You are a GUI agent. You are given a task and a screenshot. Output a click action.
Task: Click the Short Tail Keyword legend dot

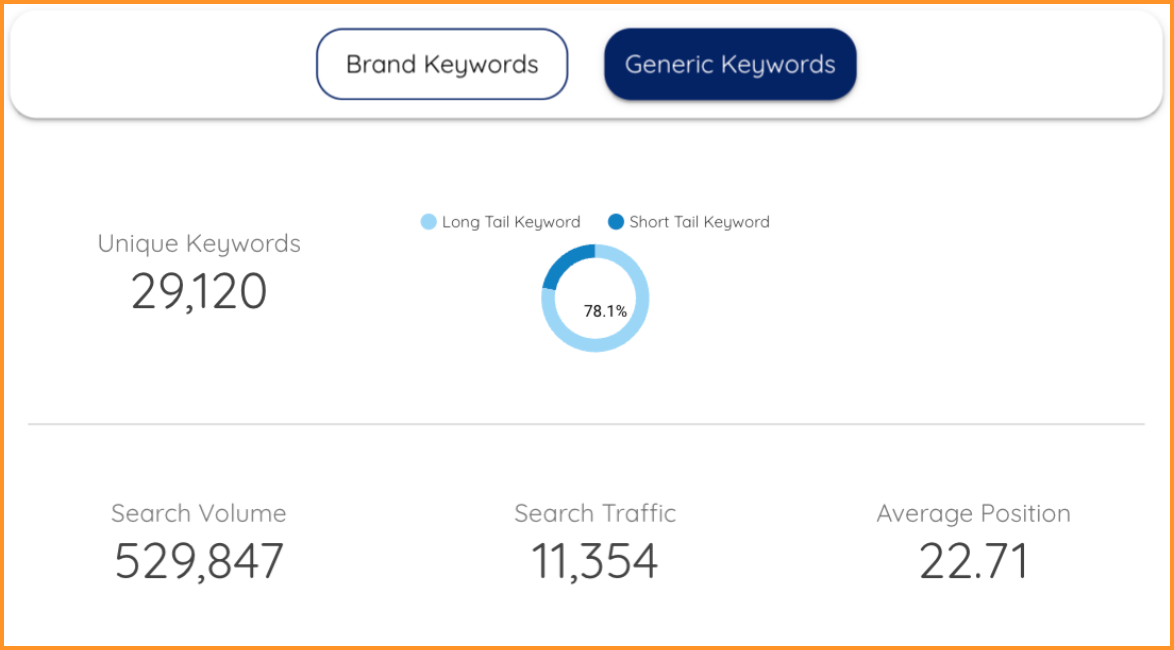coord(616,222)
